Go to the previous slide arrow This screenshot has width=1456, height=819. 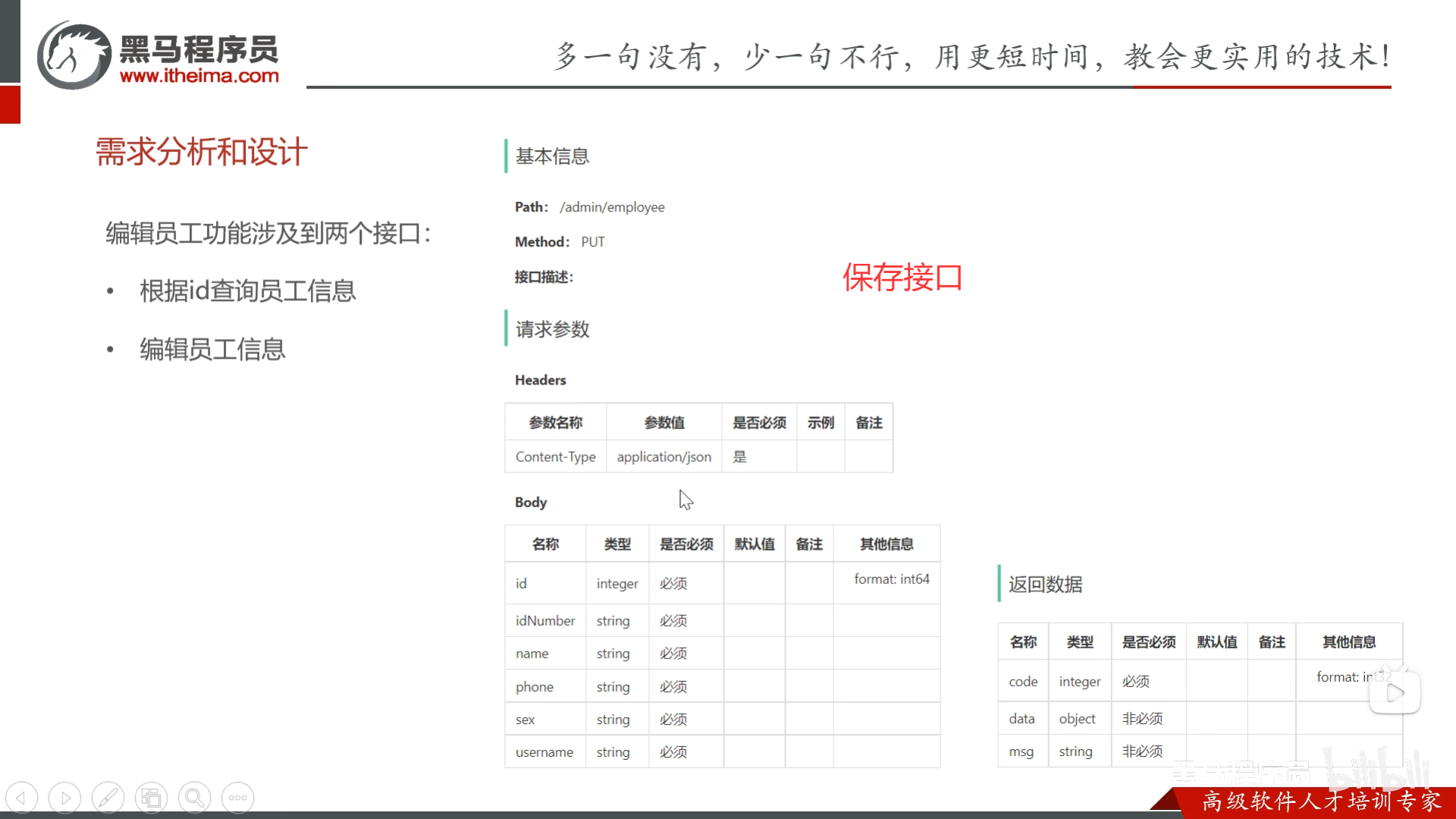22,797
